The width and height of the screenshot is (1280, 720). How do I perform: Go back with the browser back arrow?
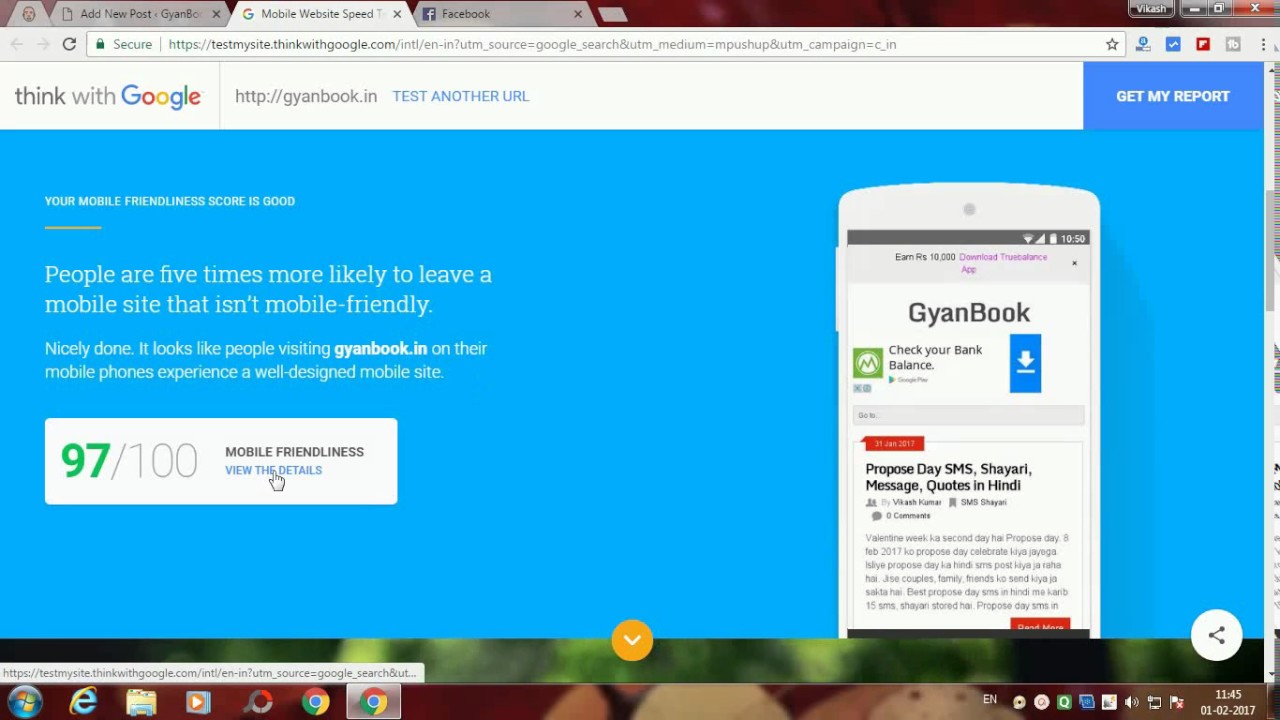[x=16, y=44]
